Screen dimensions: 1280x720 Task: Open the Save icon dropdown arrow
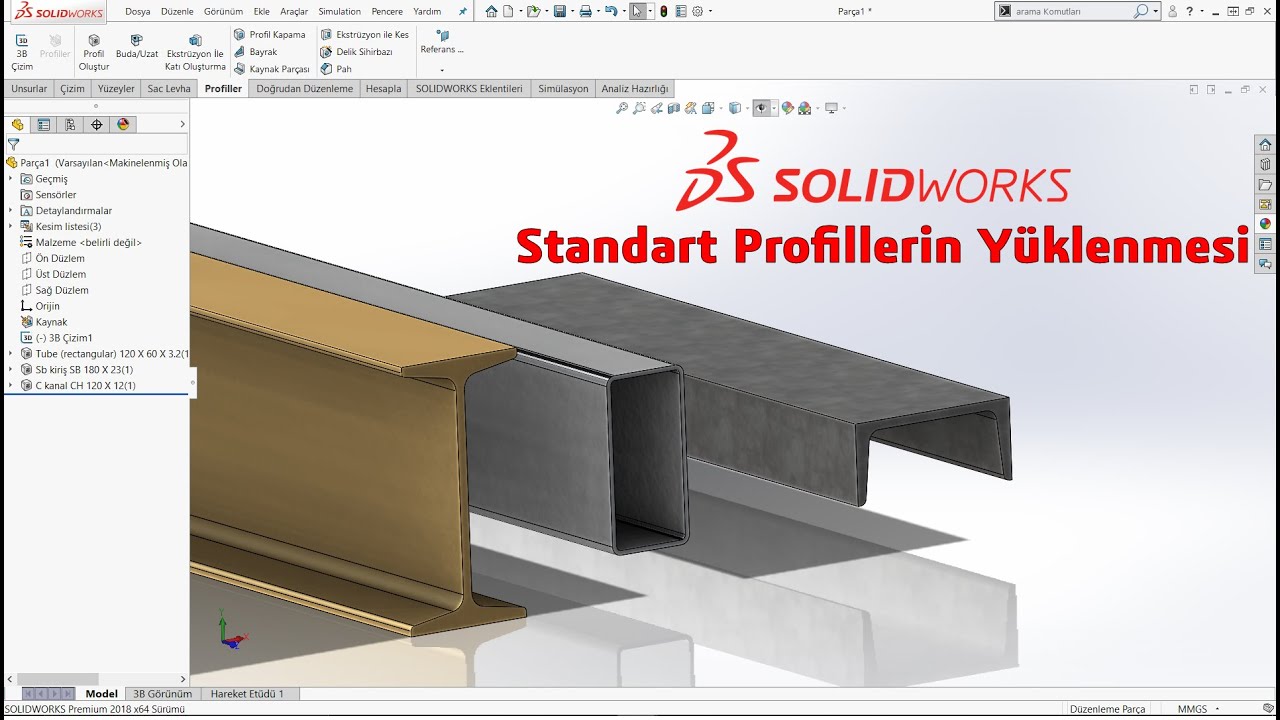coord(571,12)
